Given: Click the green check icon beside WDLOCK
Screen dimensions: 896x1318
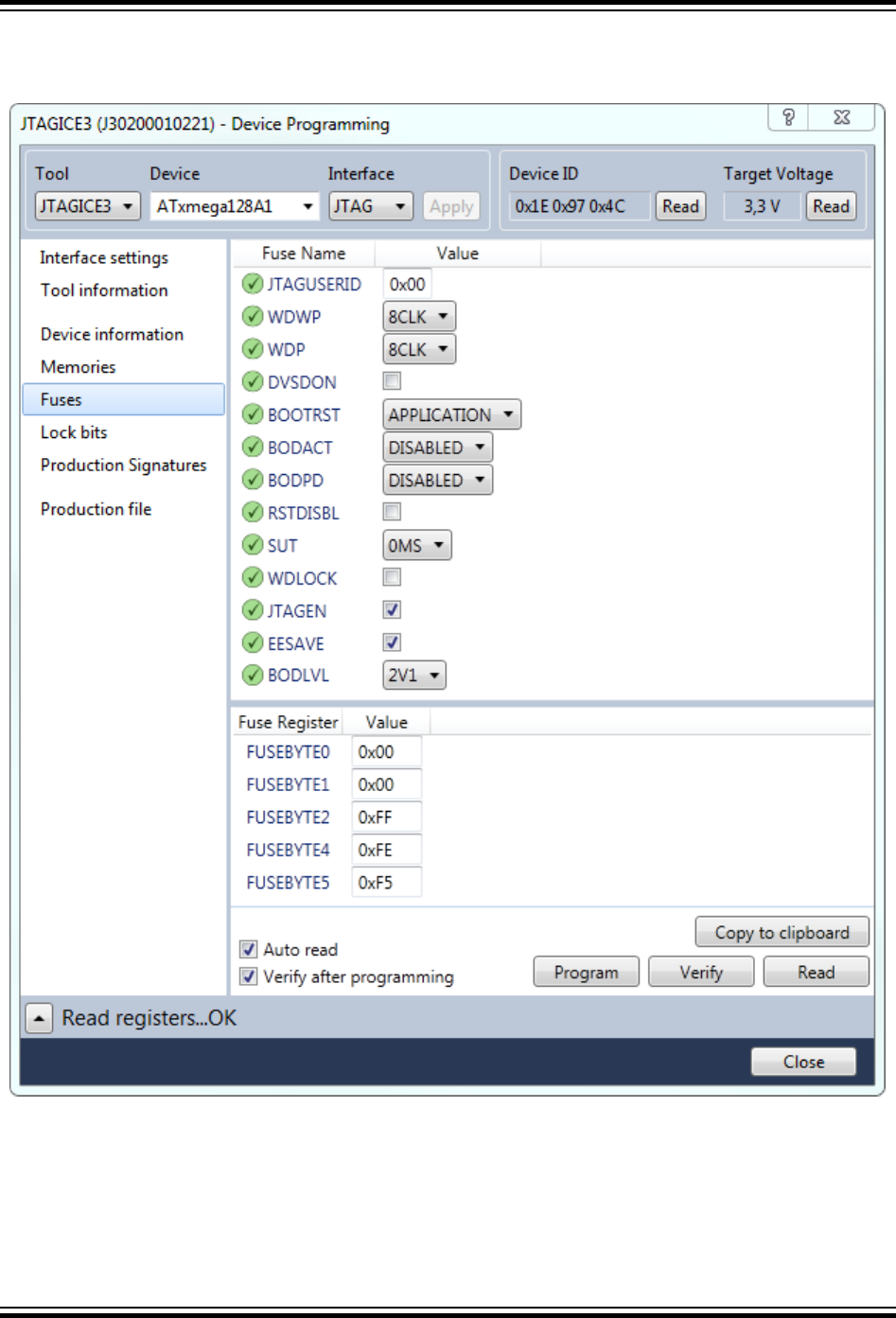Looking at the screenshot, I should click(253, 577).
